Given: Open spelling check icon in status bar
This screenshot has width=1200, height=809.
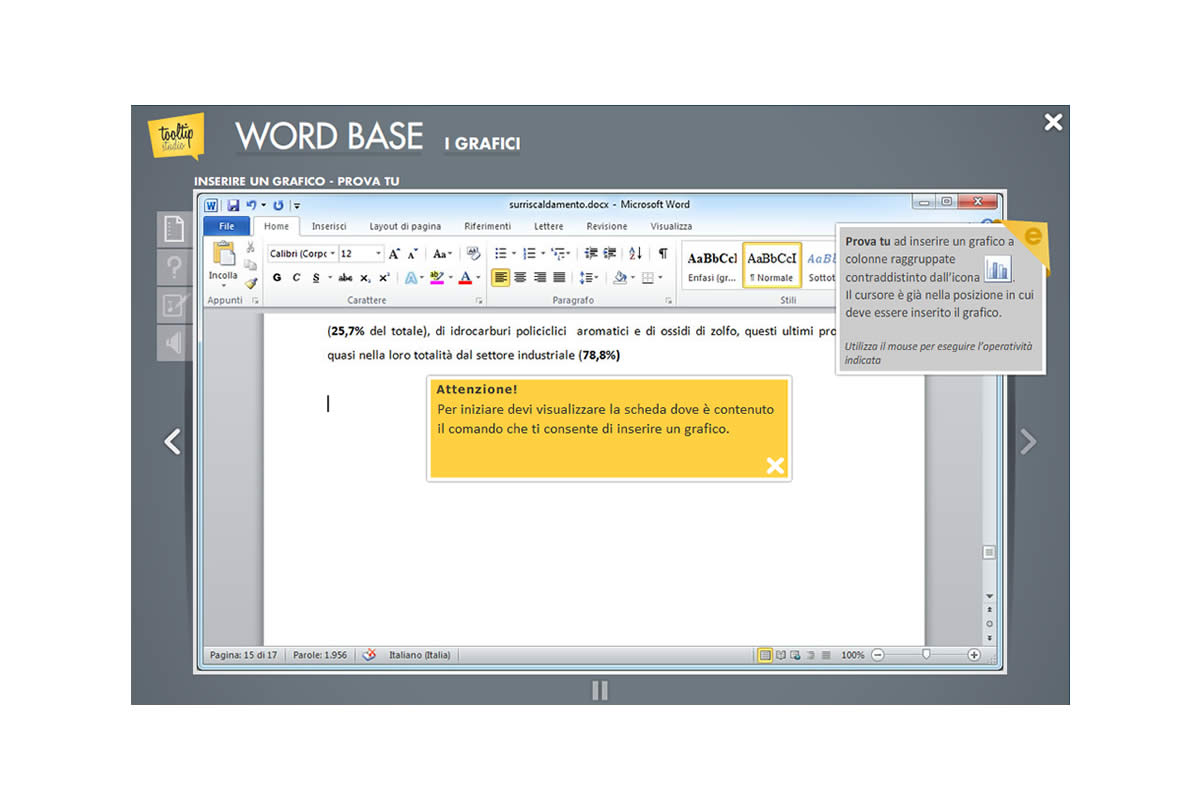Looking at the screenshot, I should coord(369,655).
